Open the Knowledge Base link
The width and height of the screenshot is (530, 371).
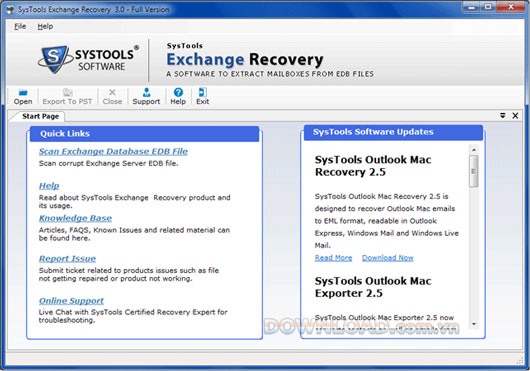pos(75,218)
